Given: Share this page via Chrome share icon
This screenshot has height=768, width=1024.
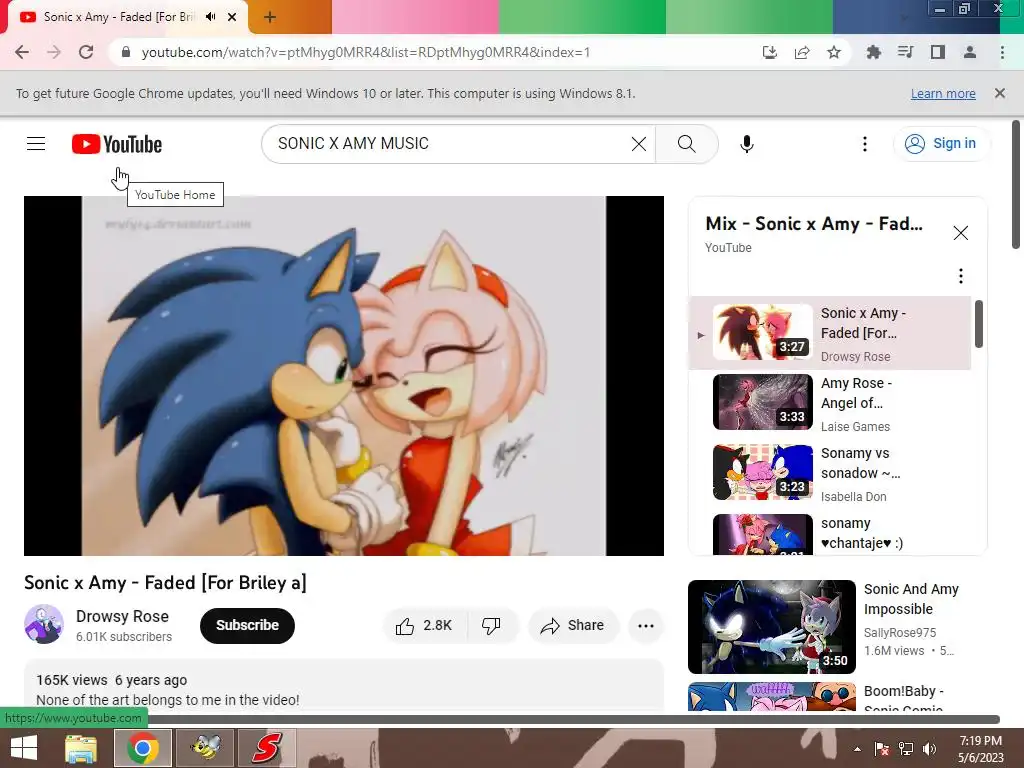Looking at the screenshot, I should (x=802, y=52).
